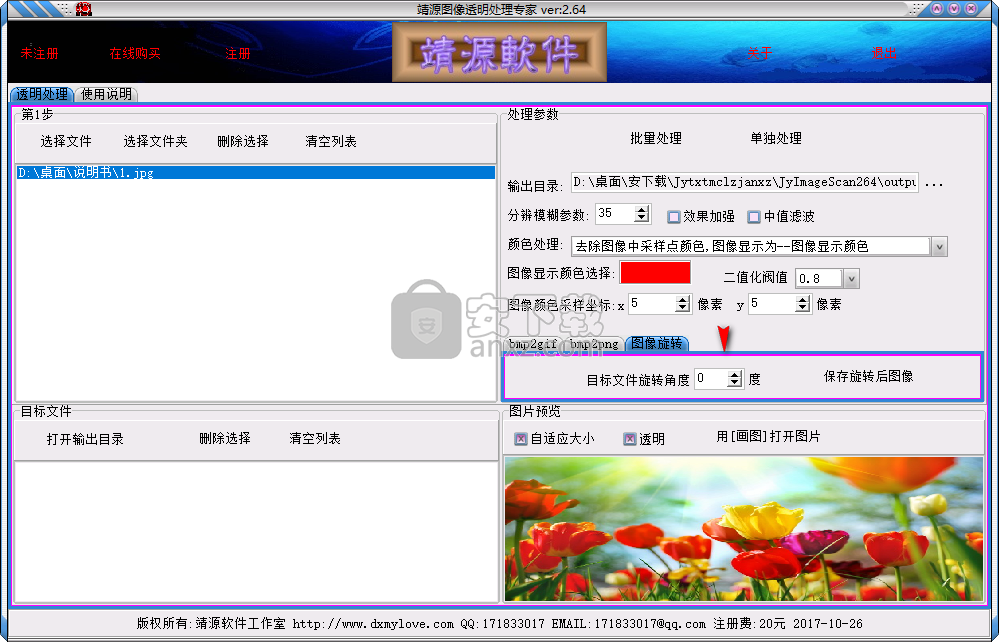Increase sampling y coordinate value

(x=803, y=299)
